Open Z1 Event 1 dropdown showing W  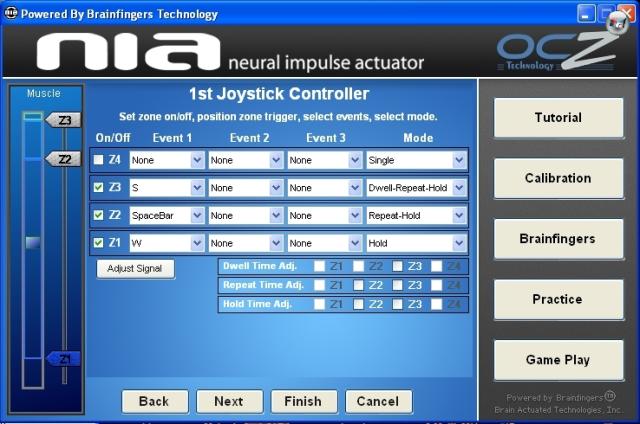coord(167,243)
